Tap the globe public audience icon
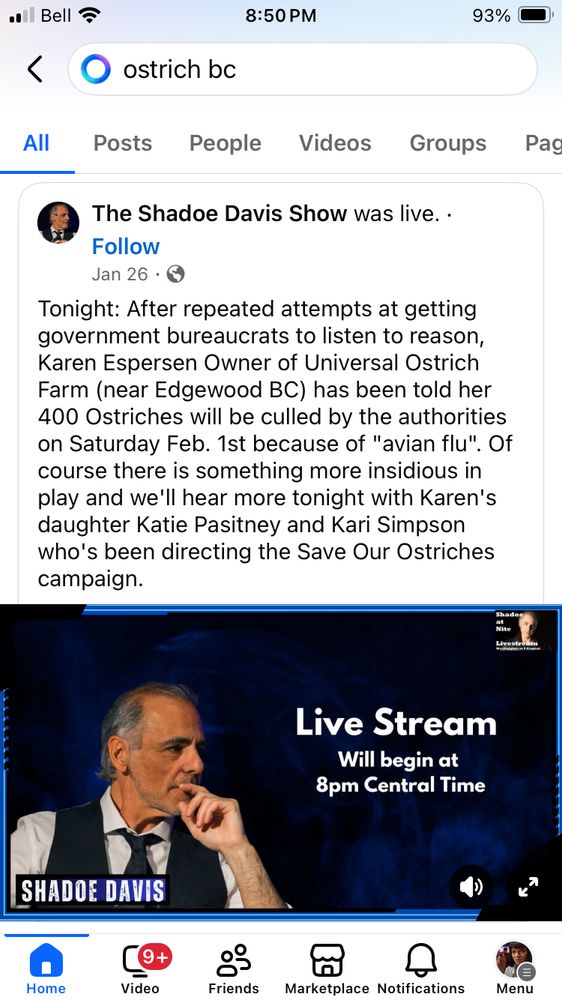 coord(175,274)
